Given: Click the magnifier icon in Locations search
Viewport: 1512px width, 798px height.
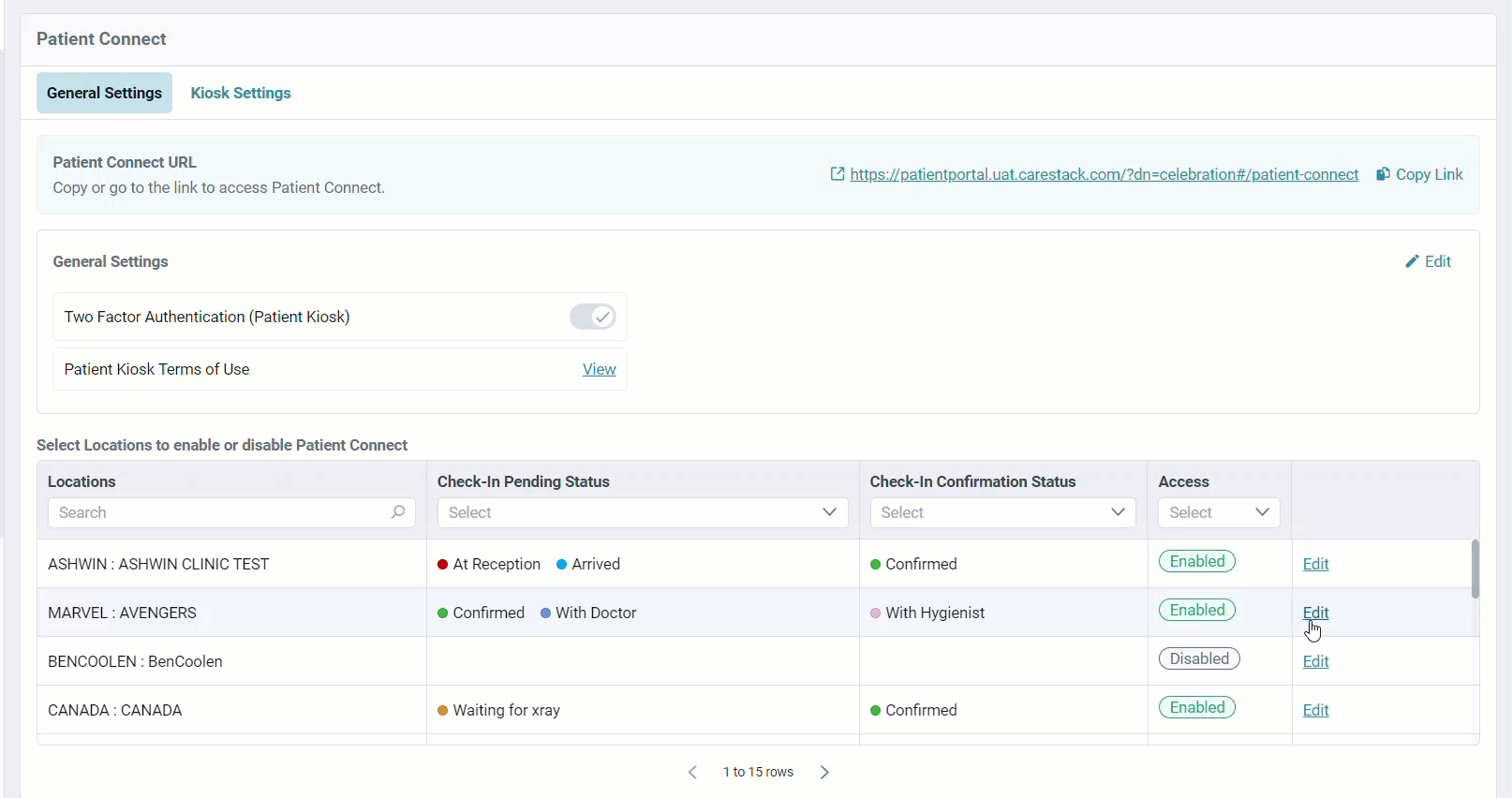Looking at the screenshot, I should [398, 512].
